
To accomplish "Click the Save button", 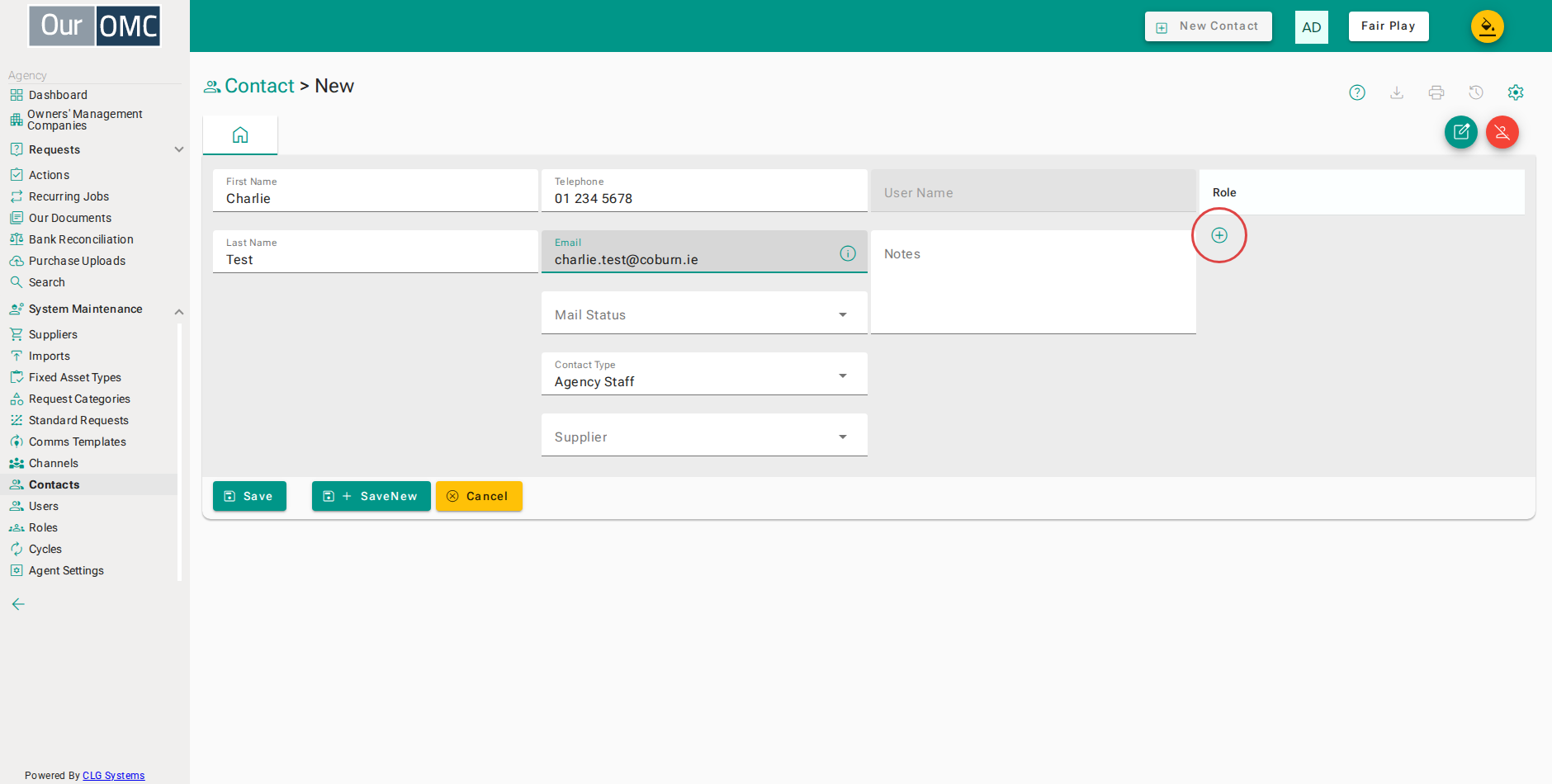I will tap(249, 496).
